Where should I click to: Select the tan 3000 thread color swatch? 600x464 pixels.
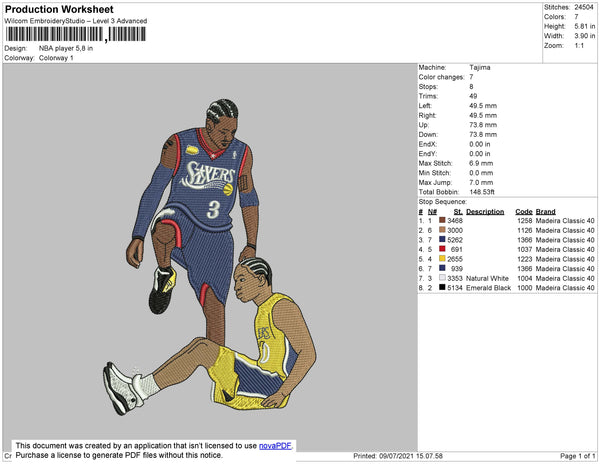pos(442,230)
